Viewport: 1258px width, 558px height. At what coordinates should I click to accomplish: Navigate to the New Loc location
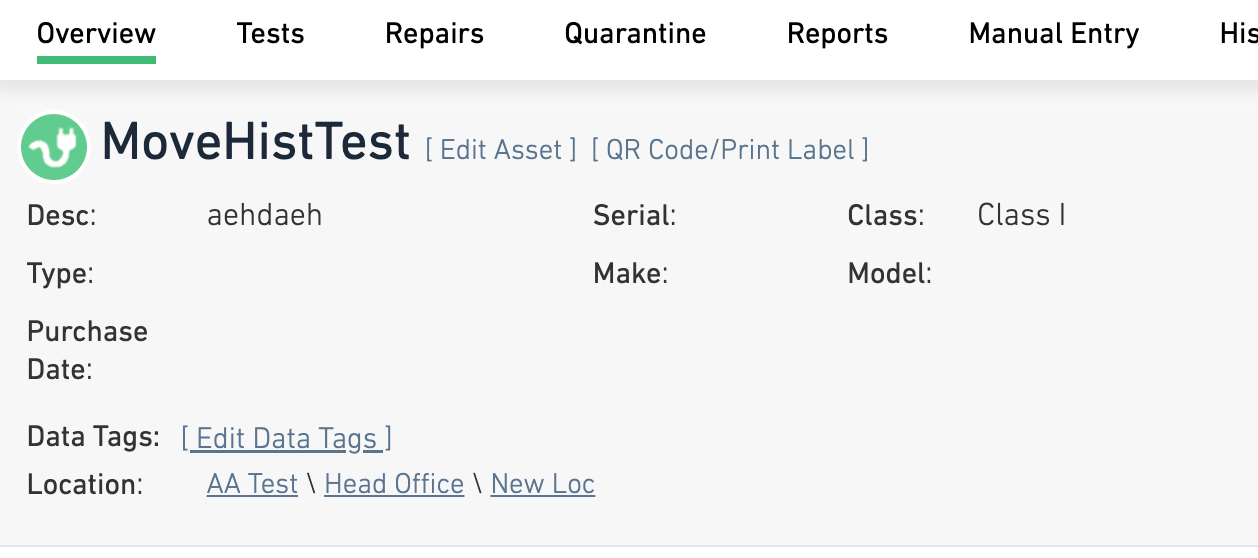[x=543, y=484]
